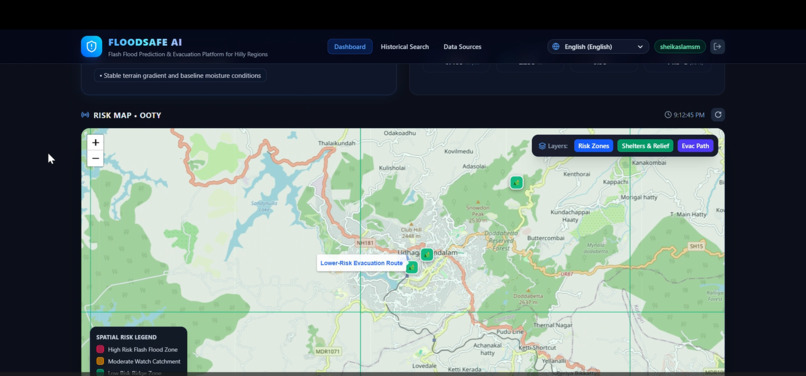Viewport: 806px width, 376px height.
Task: Open the Dashboard tab
Action: 350,47
